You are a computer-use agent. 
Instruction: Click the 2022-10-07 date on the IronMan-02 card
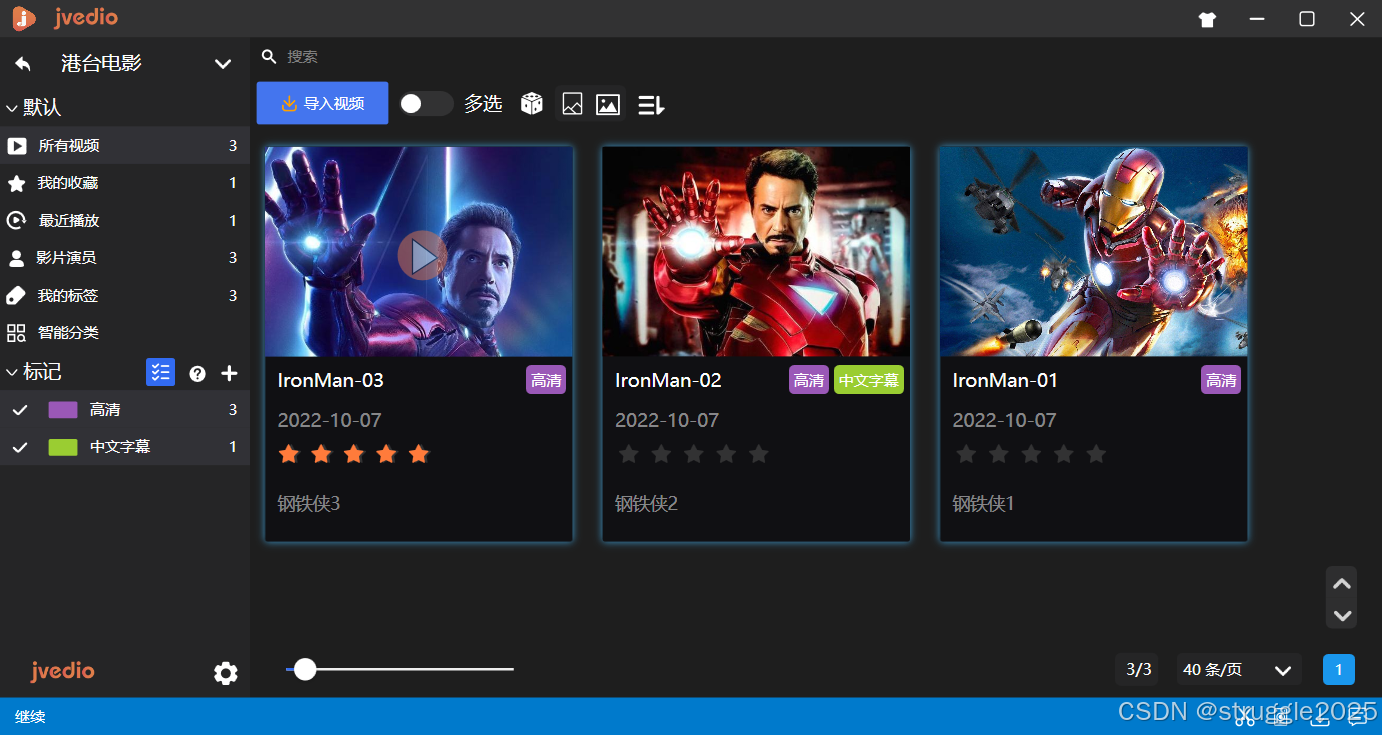click(667, 421)
